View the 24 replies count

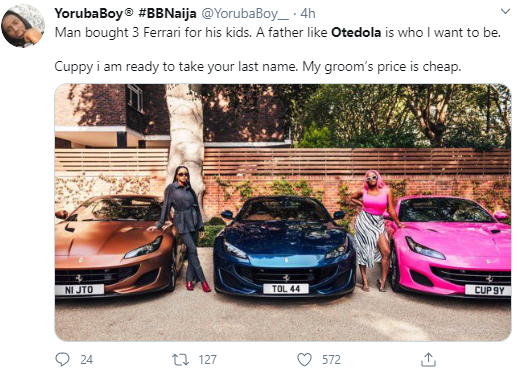coord(87,360)
